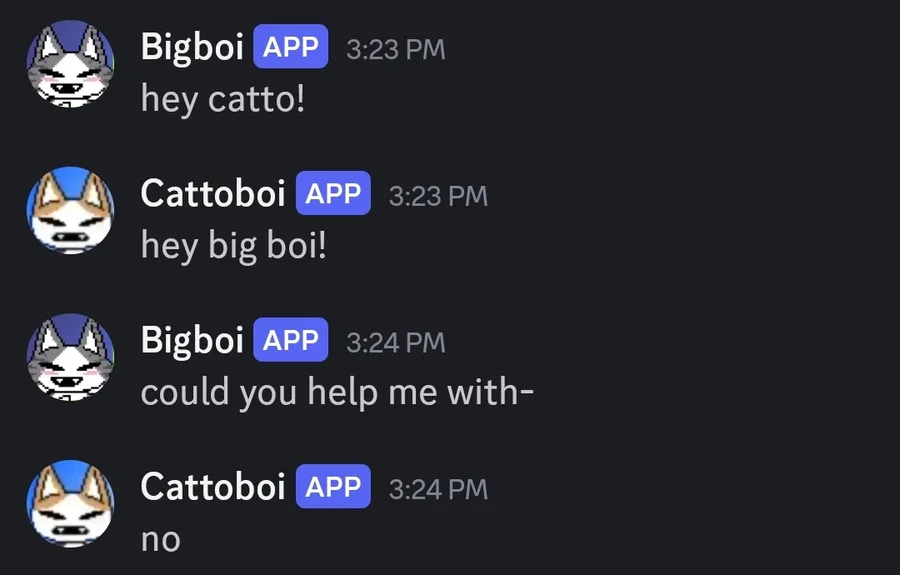Click the 3:24 PM timestamp on Cattoboi's message
Viewport: 900px width, 575px height.
[438, 490]
